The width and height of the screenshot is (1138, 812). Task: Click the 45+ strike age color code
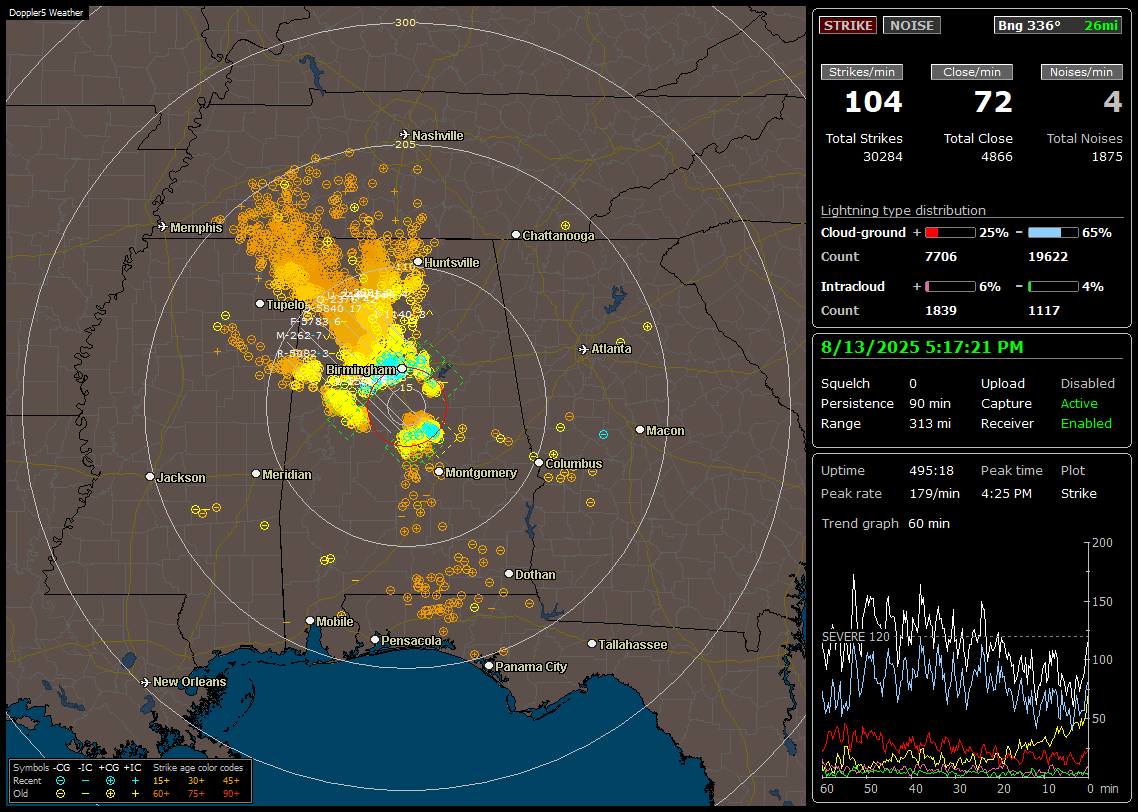tap(231, 781)
